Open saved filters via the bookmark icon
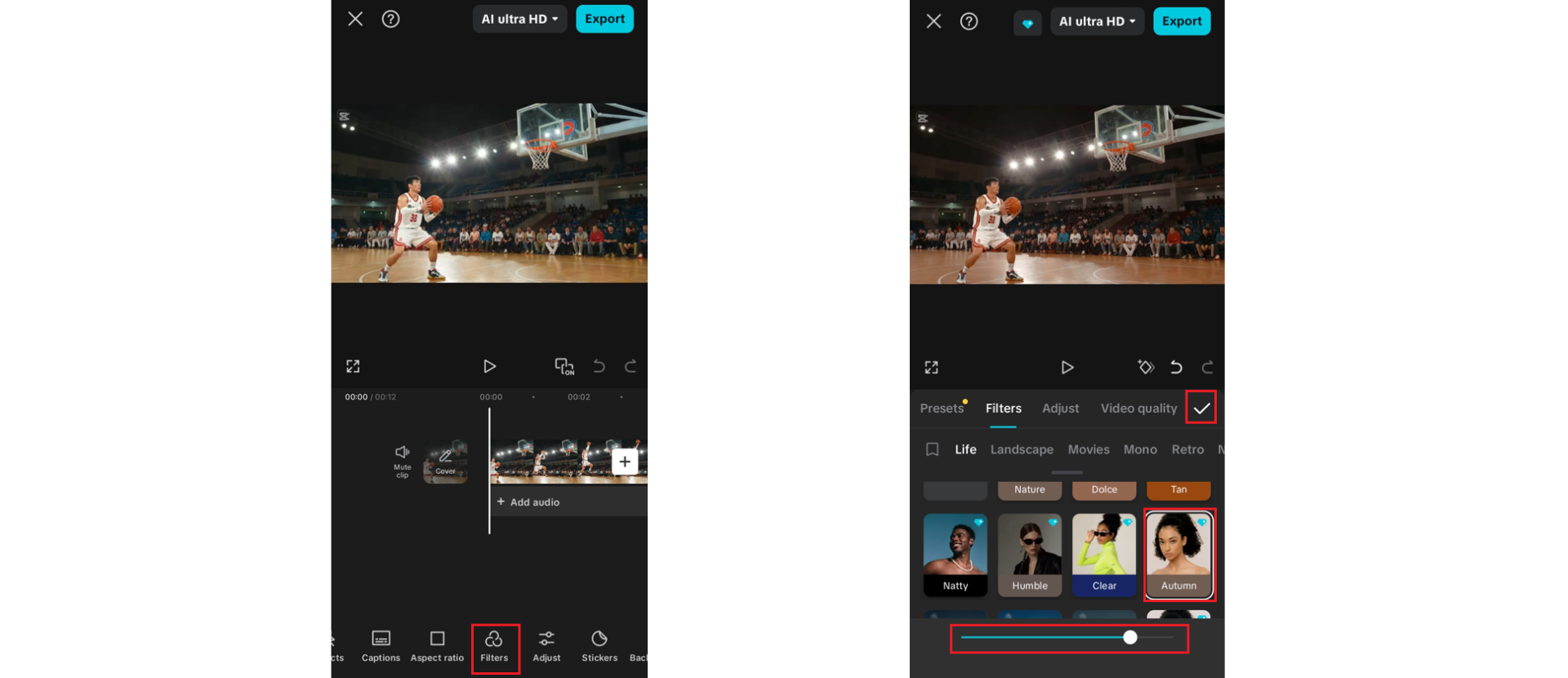1568x678 pixels. [933, 449]
